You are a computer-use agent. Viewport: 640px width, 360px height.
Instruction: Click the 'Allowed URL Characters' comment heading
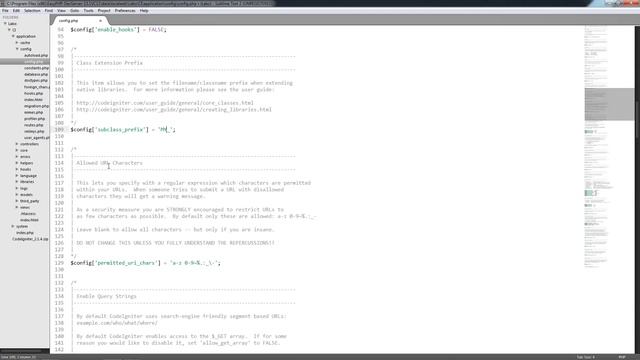click(x=109, y=163)
